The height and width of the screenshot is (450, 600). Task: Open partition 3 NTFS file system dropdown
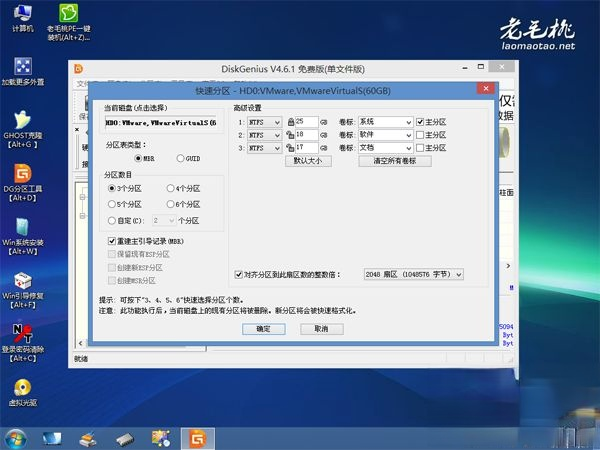pyautogui.click(x=264, y=148)
